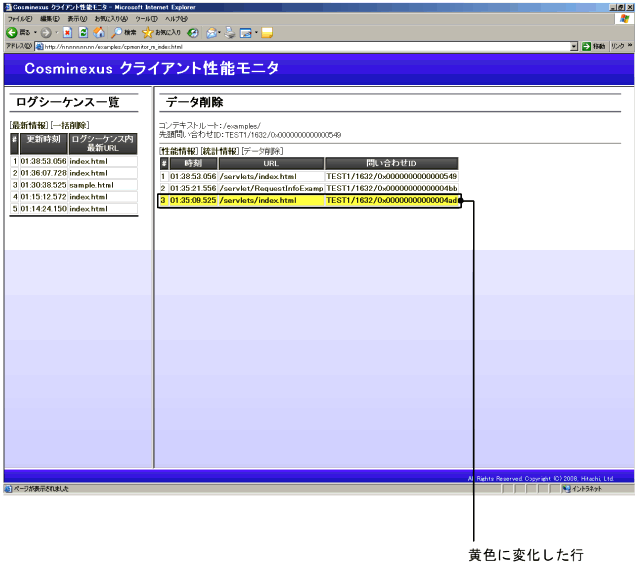The height and width of the screenshot is (569, 637).
Task: Expand the Links toolbar chevron
Action: 630,45
